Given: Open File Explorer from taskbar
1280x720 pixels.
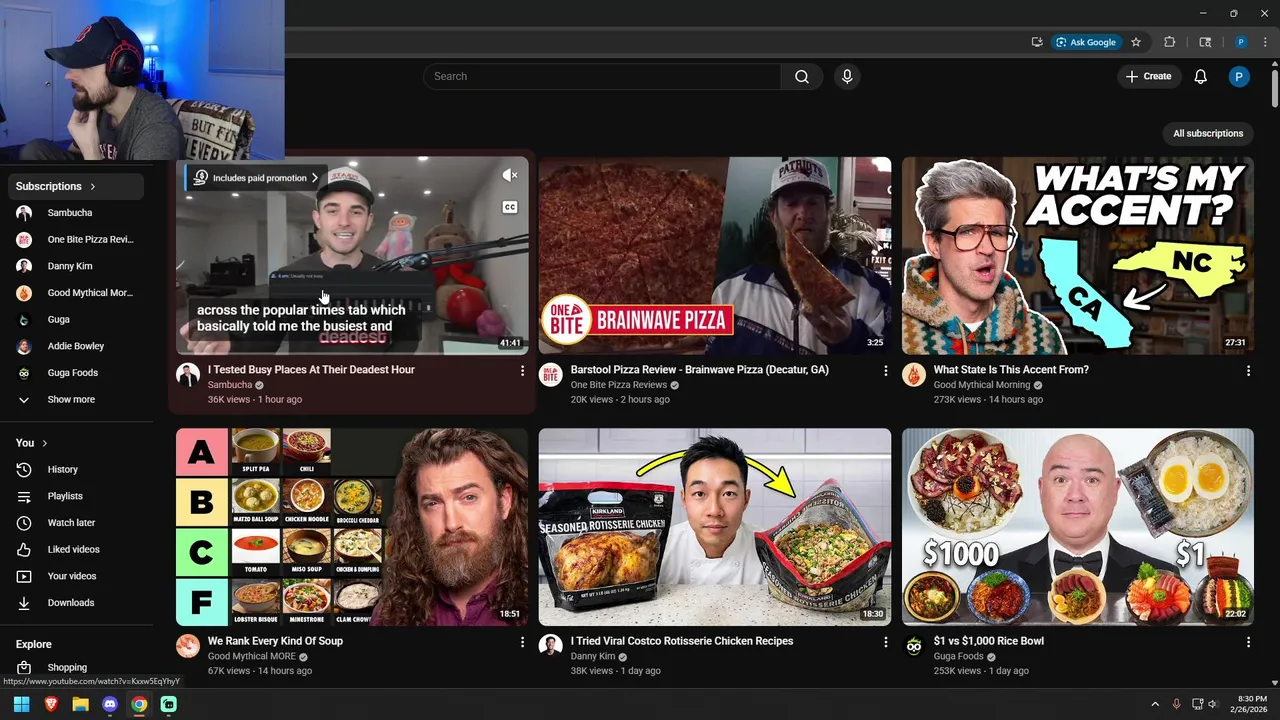Looking at the screenshot, I should point(80,704).
